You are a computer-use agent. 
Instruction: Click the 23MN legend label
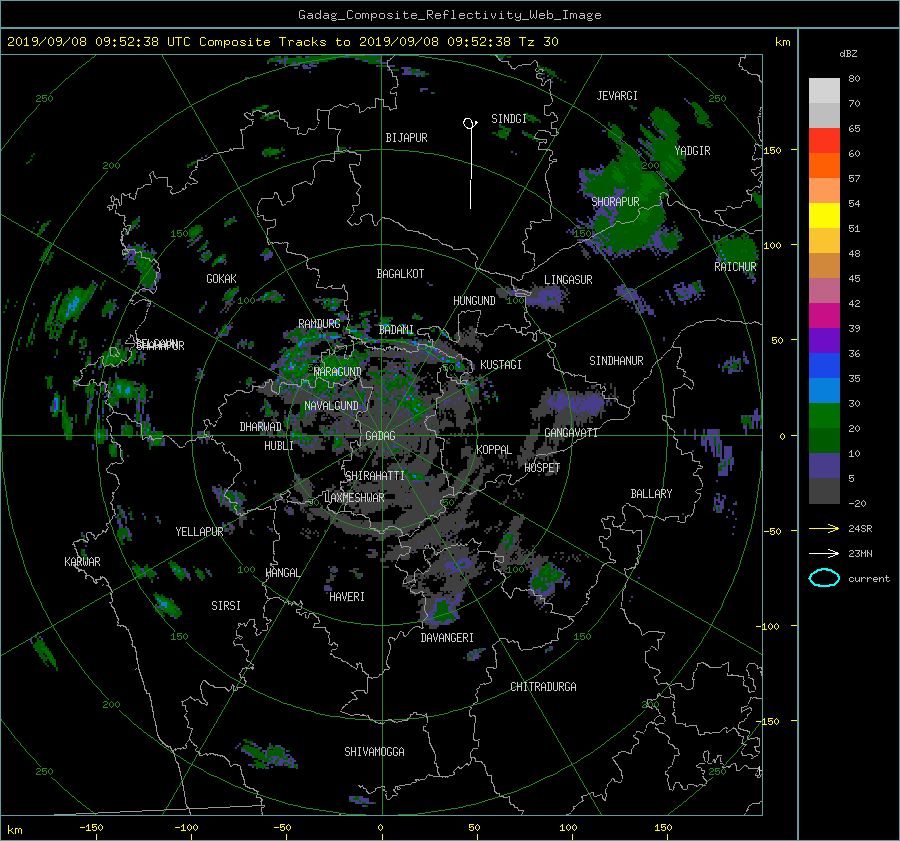pos(860,554)
